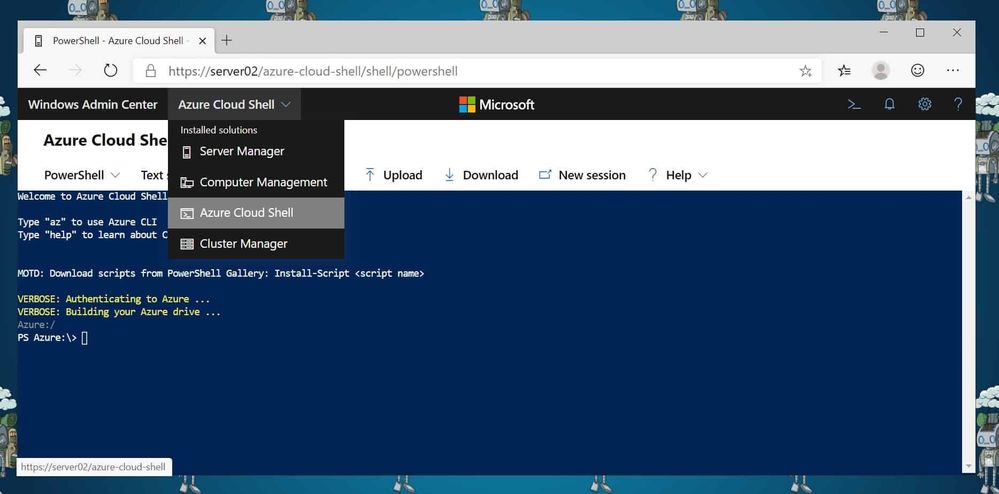Click the MOTD line in terminal

pyautogui.click(x=221, y=273)
